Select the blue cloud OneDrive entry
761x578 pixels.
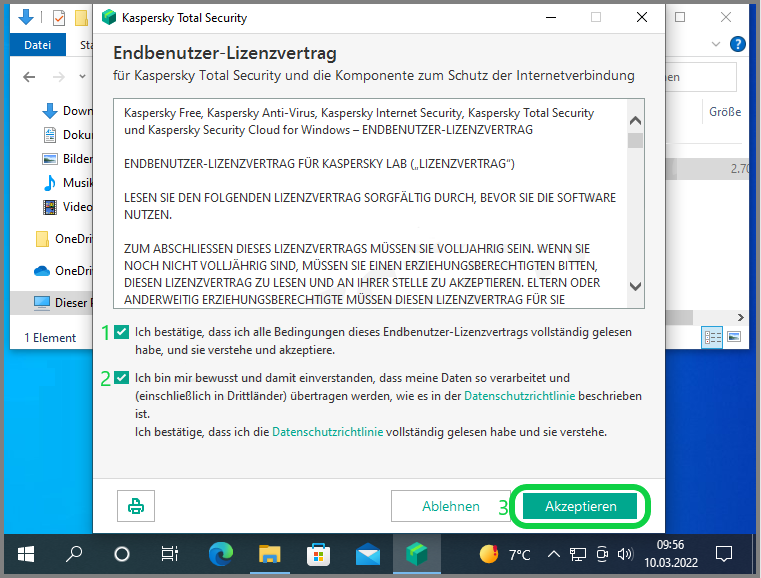tap(63, 271)
